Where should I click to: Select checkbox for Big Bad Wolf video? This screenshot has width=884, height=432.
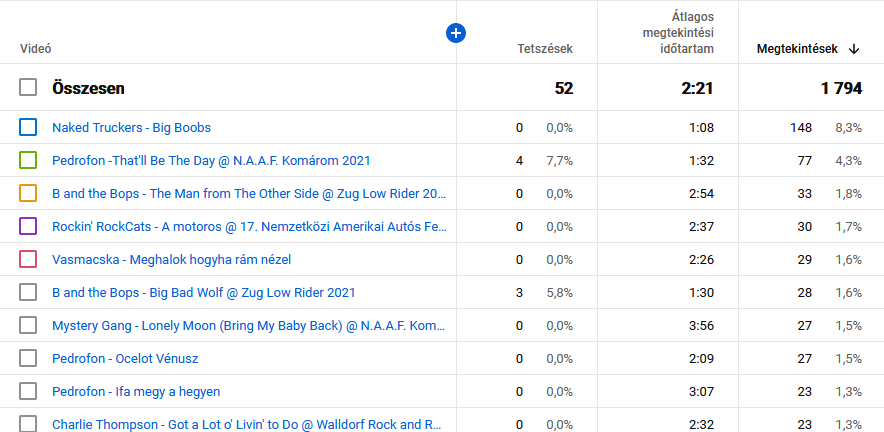(x=28, y=292)
